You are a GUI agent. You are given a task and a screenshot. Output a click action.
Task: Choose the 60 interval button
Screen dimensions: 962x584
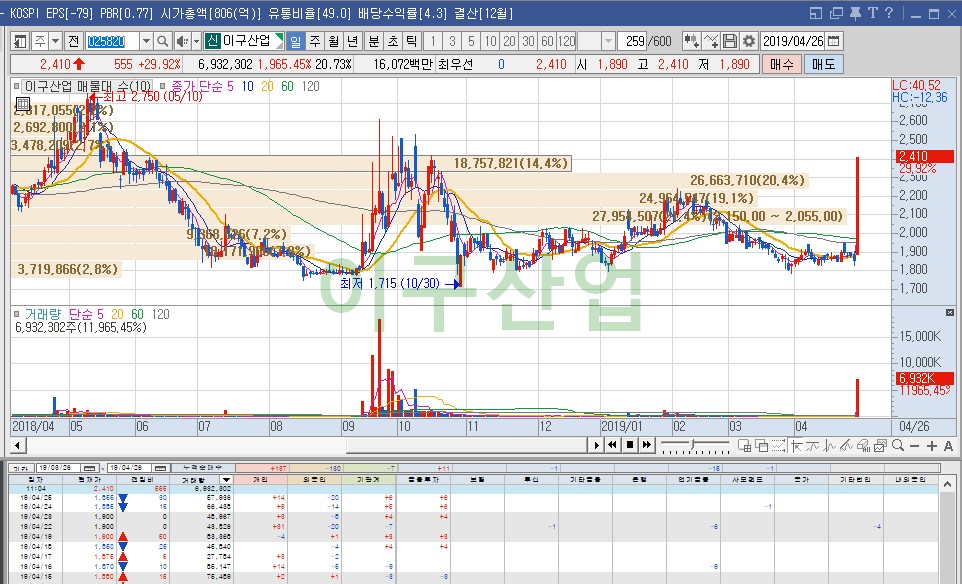pyautogui.click(x=547, y=41)
